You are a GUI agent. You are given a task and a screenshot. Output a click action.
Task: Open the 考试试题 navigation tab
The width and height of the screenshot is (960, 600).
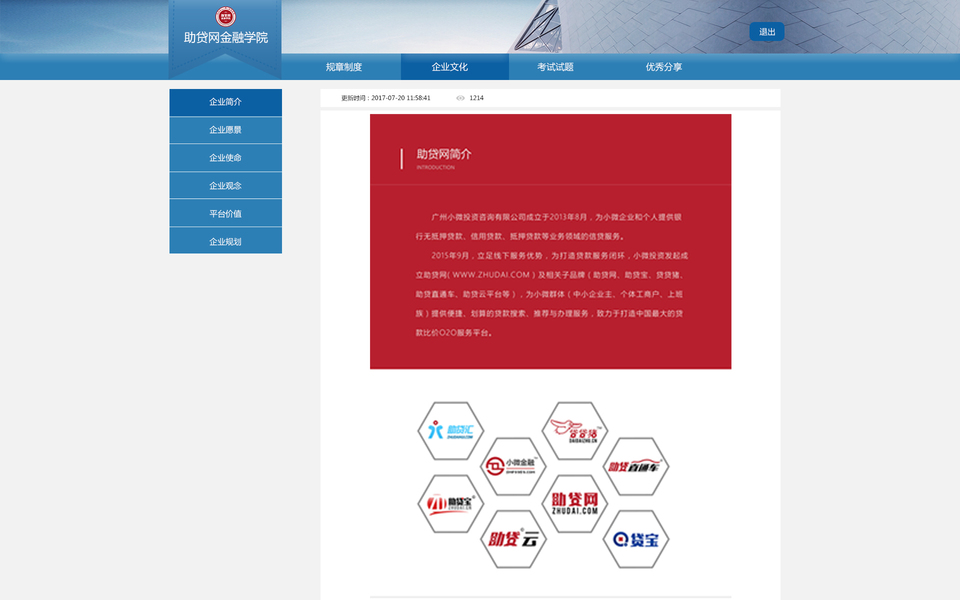555,67
